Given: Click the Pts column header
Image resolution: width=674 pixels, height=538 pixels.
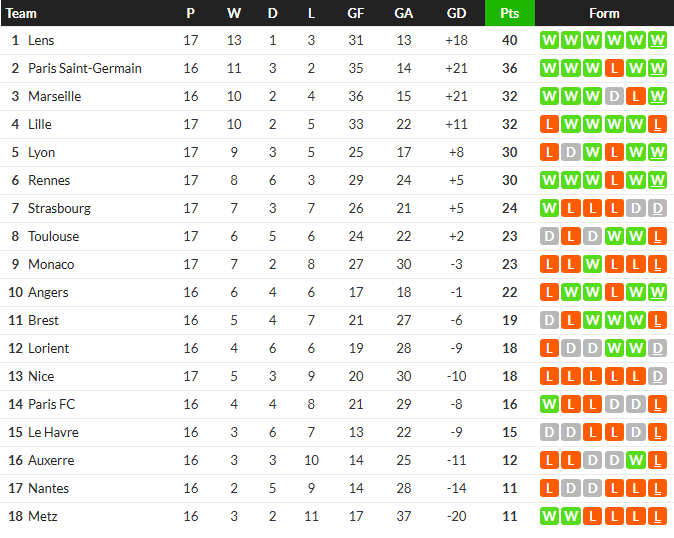Looking at the screenshot, I should [509, 13].
